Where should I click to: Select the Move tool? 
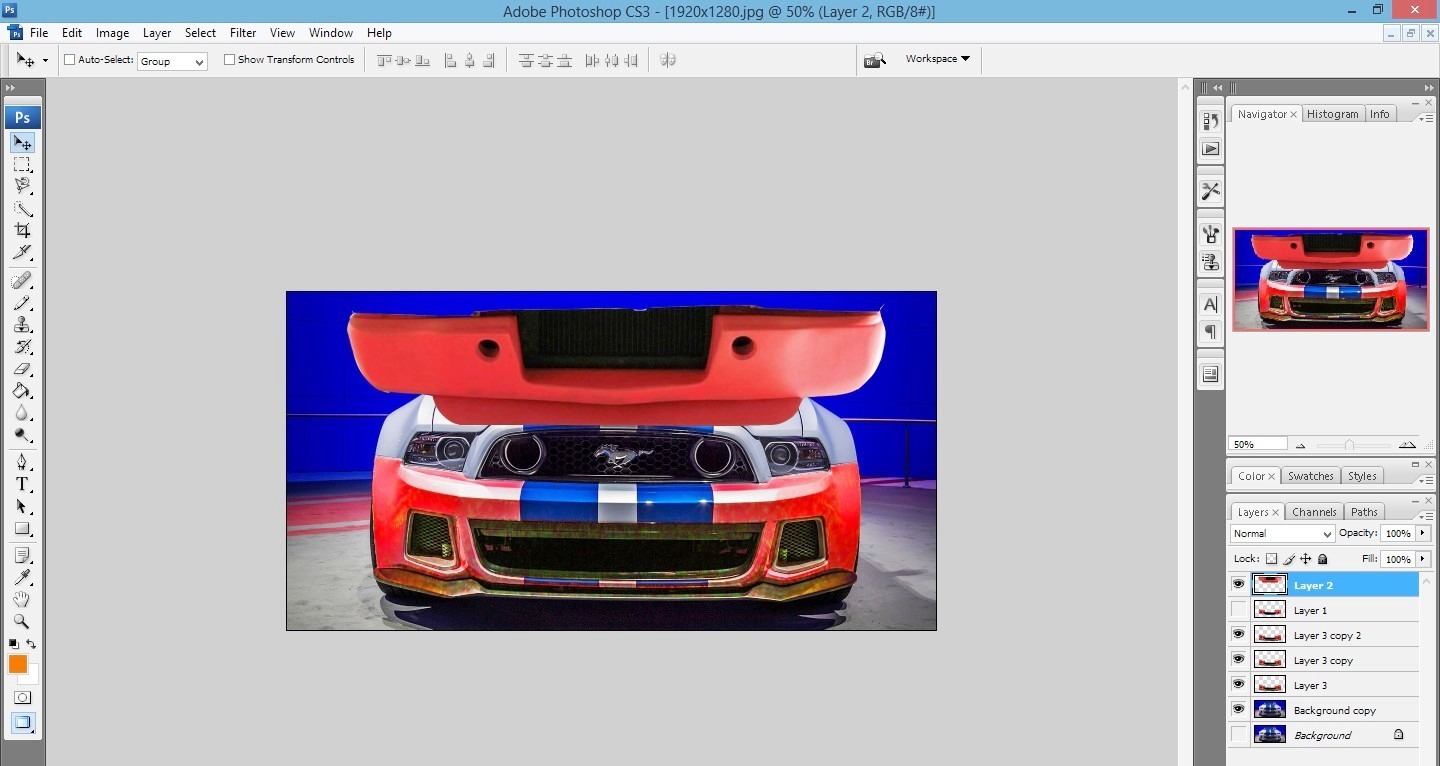[x=22, y=143]
